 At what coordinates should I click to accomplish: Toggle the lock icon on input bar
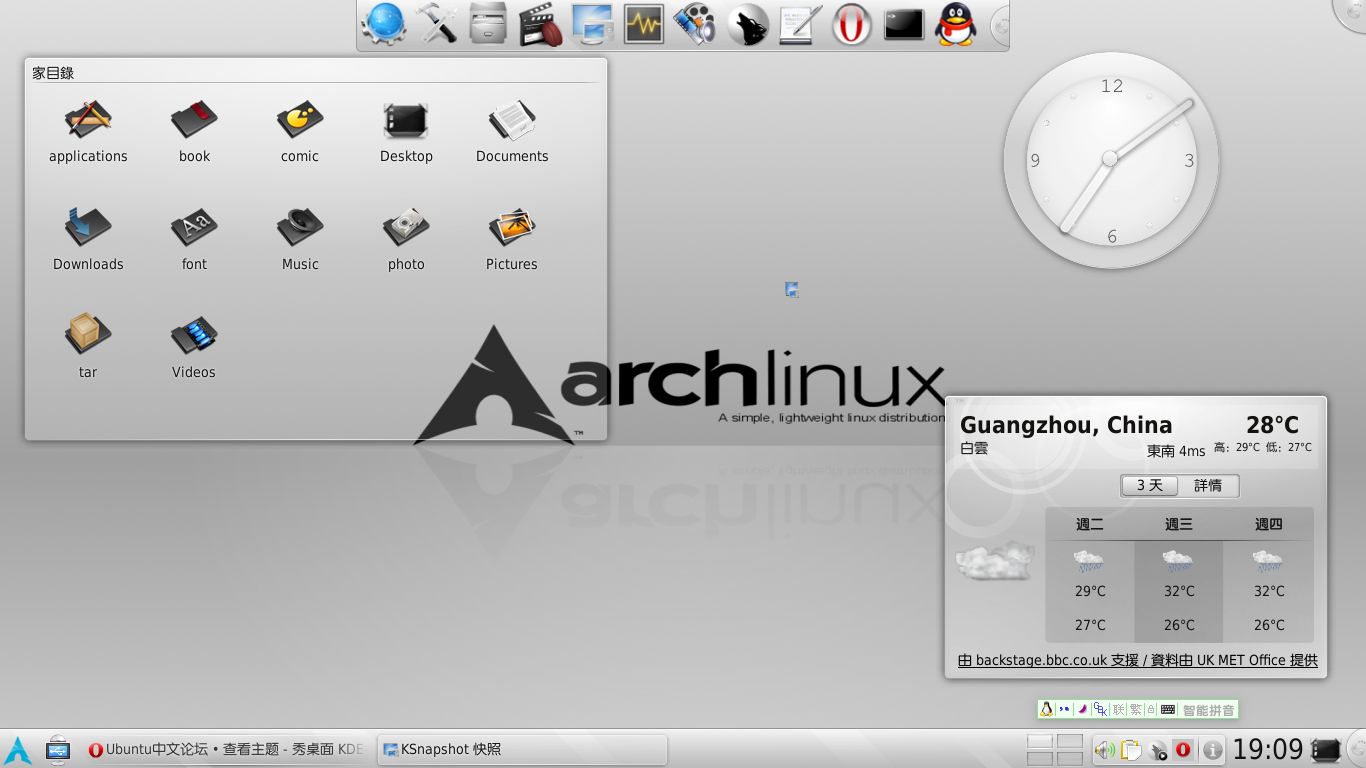pos(1151,710)
